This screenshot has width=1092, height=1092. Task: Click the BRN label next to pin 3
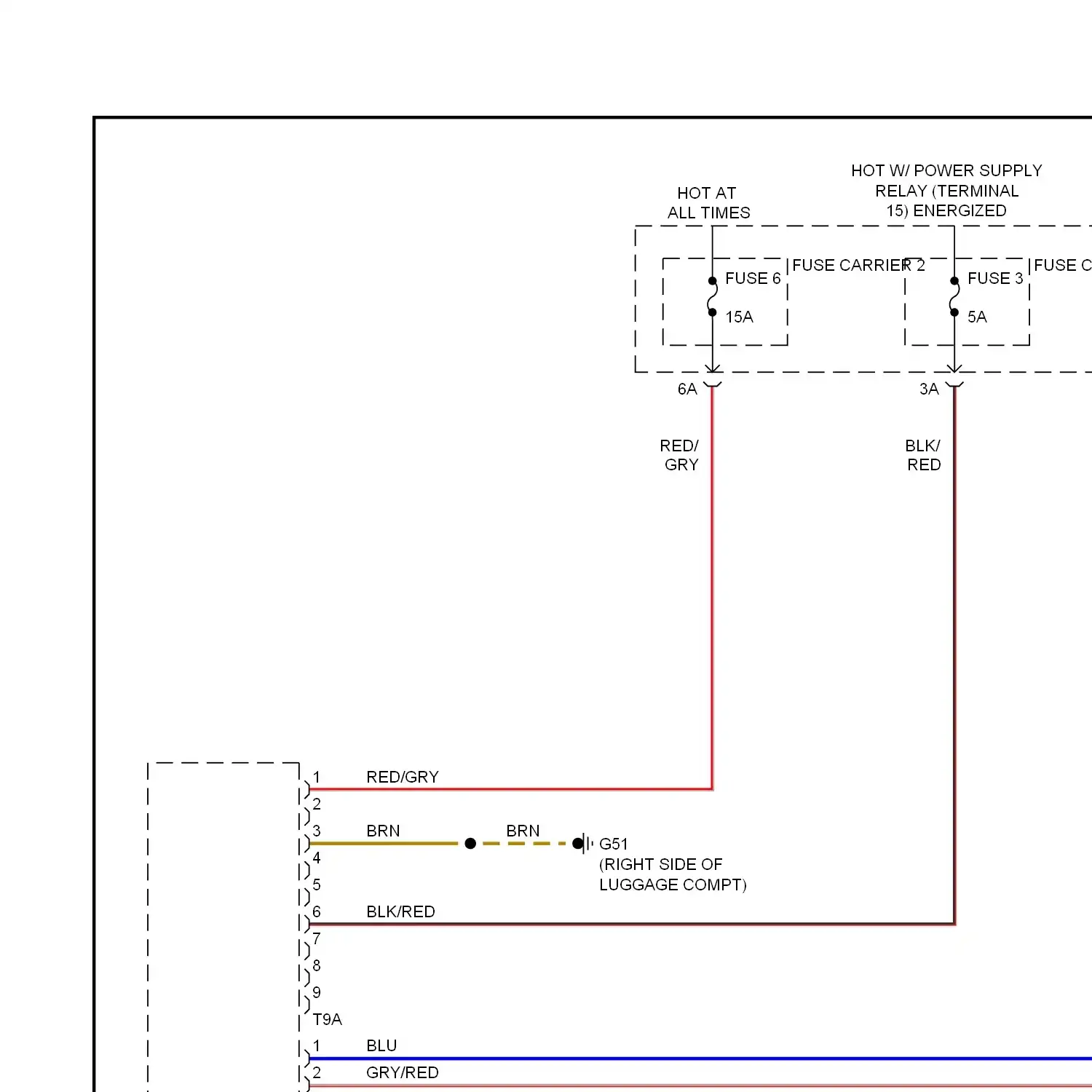click(383, 831)
